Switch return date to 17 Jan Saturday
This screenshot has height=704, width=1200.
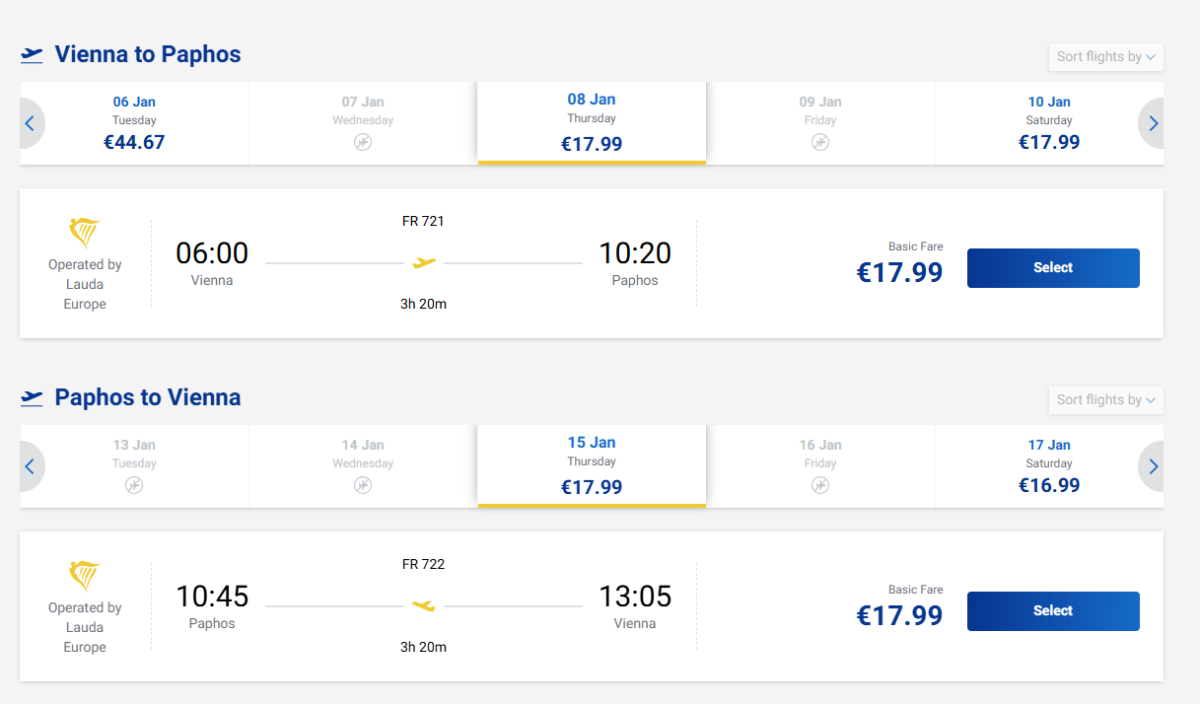click(x=1049, y=466)
